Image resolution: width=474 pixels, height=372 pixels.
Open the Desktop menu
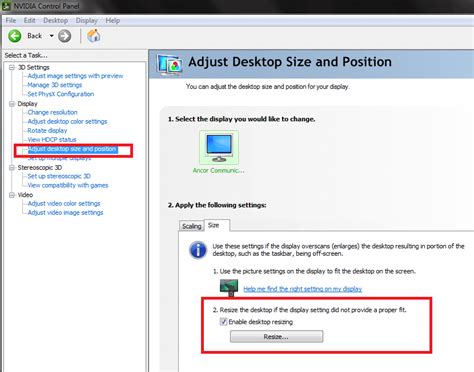point(55,21)
